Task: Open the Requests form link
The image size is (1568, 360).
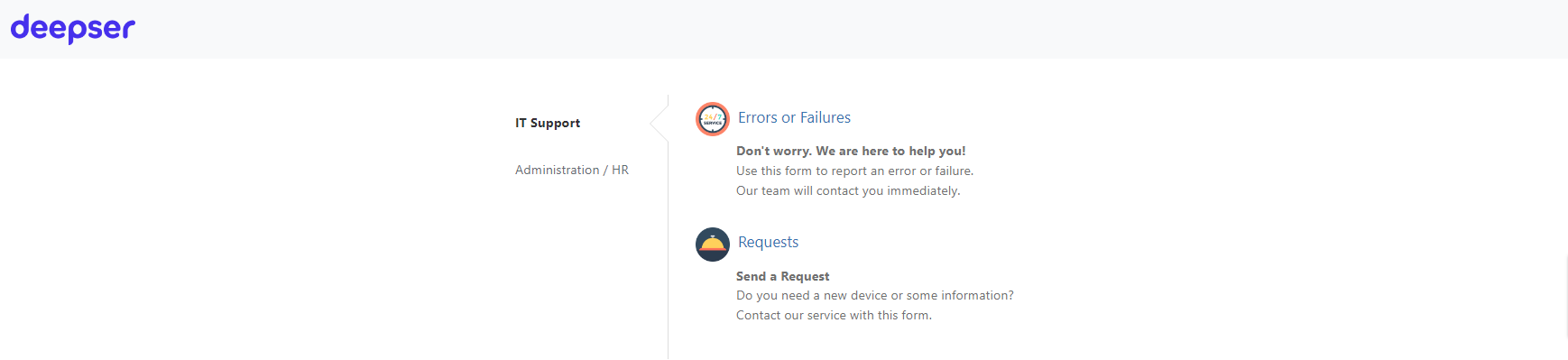Action: [x=768, y=242]
